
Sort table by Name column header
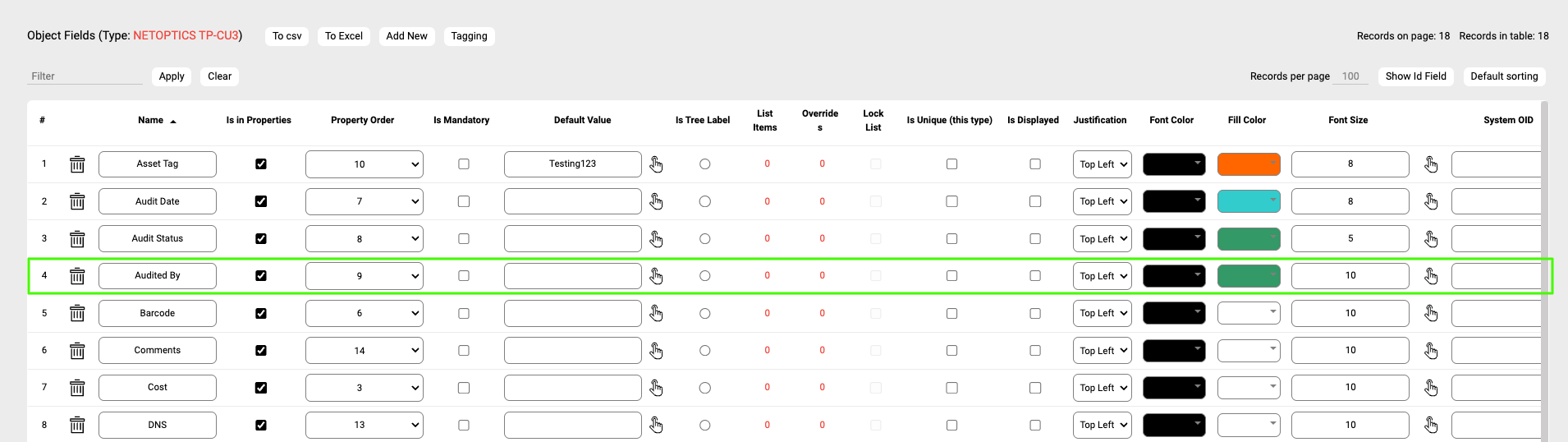point(151,120)
